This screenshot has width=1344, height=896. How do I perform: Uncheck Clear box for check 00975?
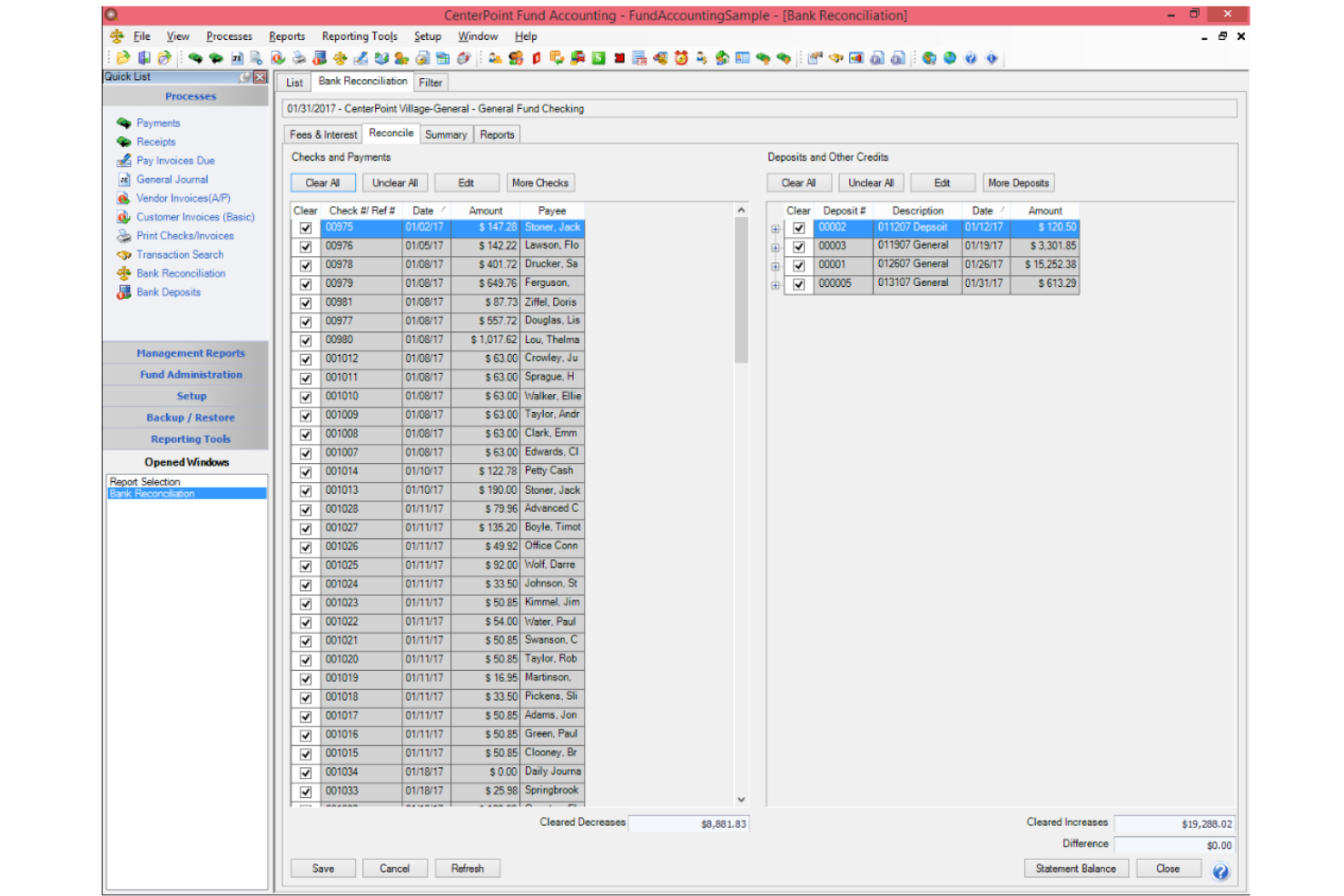tap(306, 228)
